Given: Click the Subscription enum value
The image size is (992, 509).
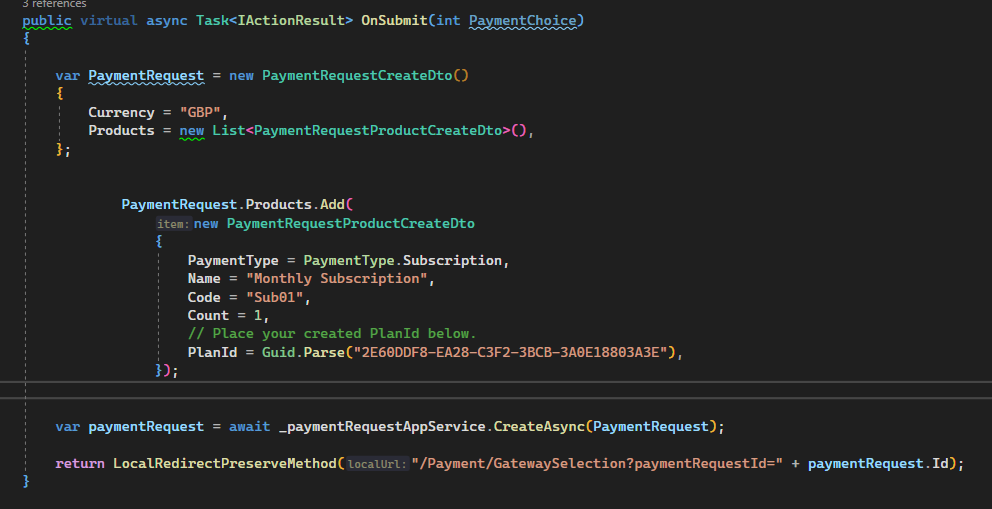Looking at the screenshot, I should (456, 260).
